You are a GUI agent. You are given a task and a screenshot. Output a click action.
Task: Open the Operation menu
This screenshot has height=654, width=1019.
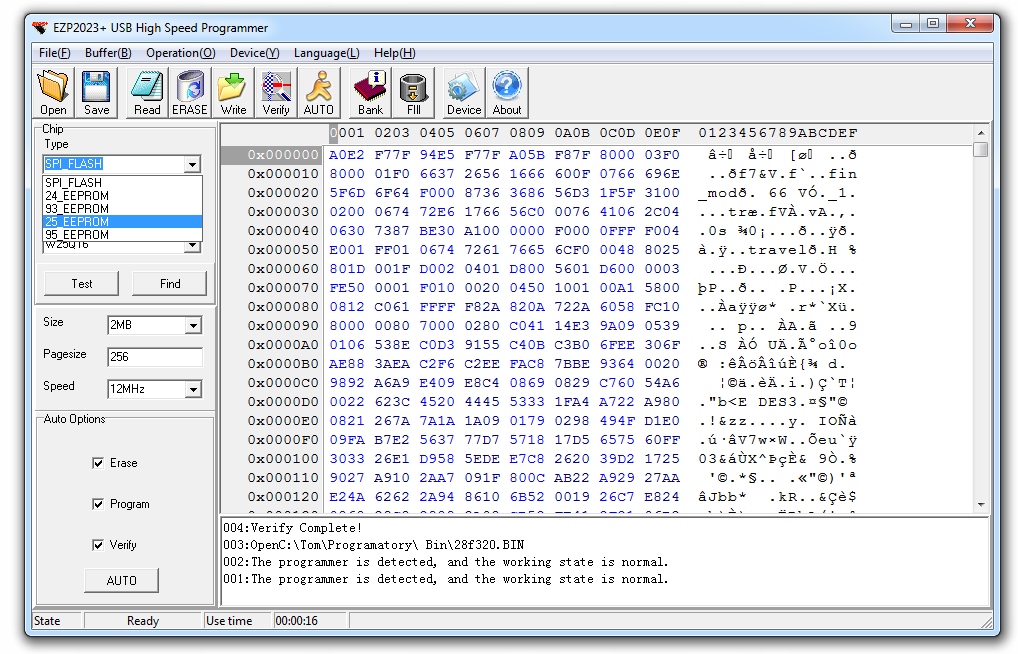click(180, 53)
